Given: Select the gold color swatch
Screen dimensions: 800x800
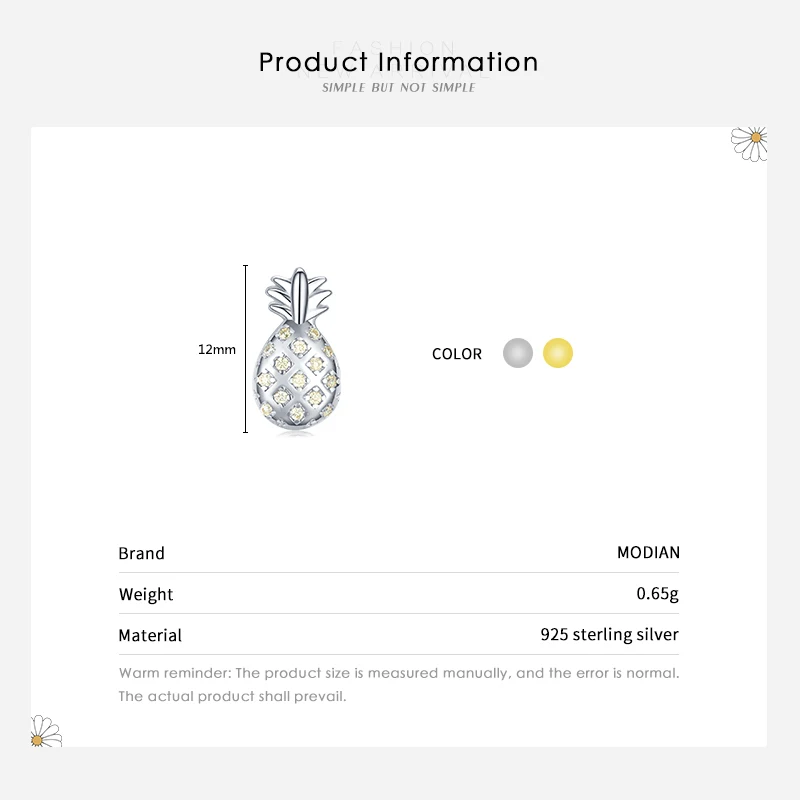Looking at the screenshot, I should (x=558, y=353).
